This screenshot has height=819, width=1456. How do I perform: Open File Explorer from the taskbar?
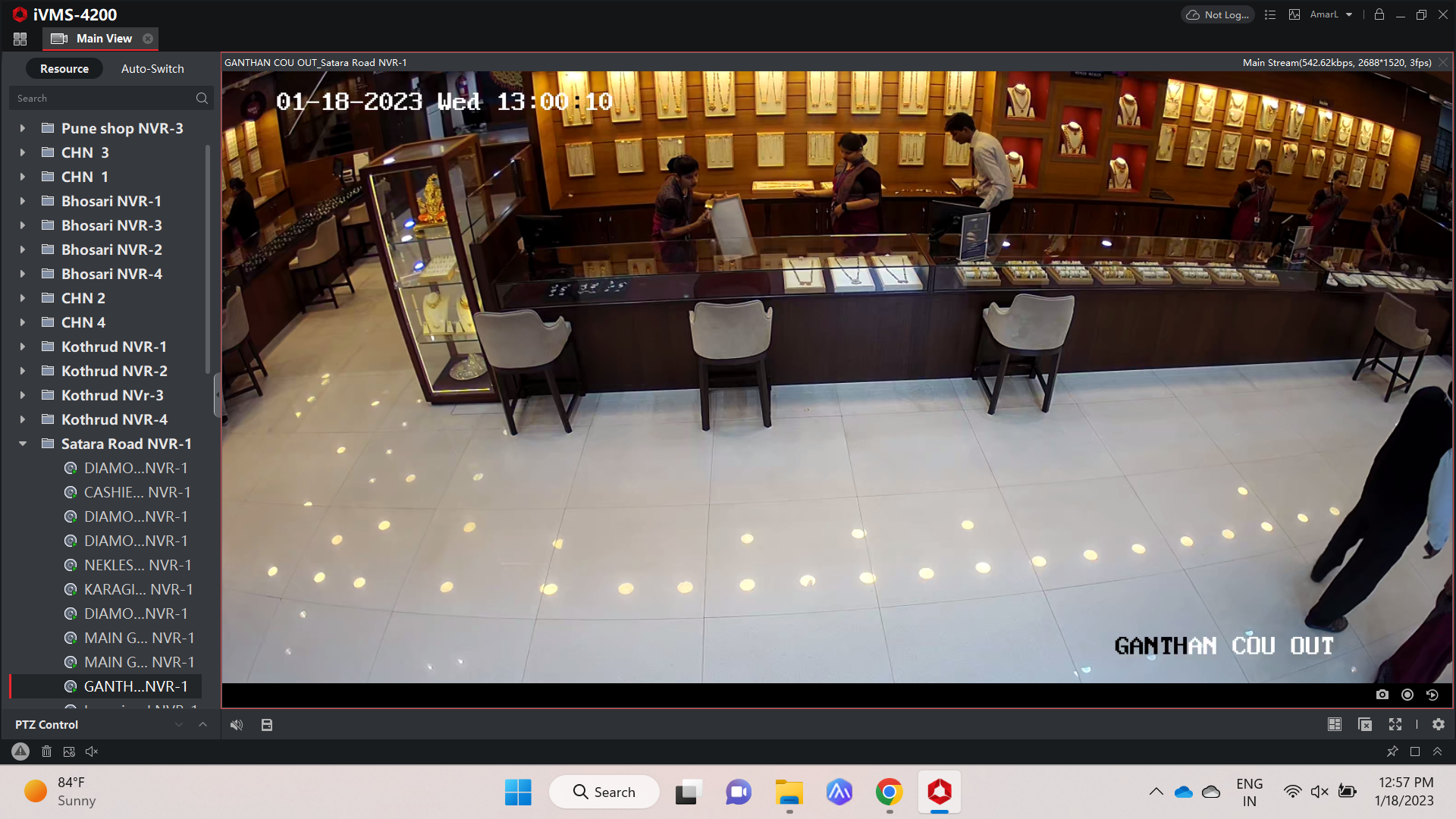click(x=789, y=792)
